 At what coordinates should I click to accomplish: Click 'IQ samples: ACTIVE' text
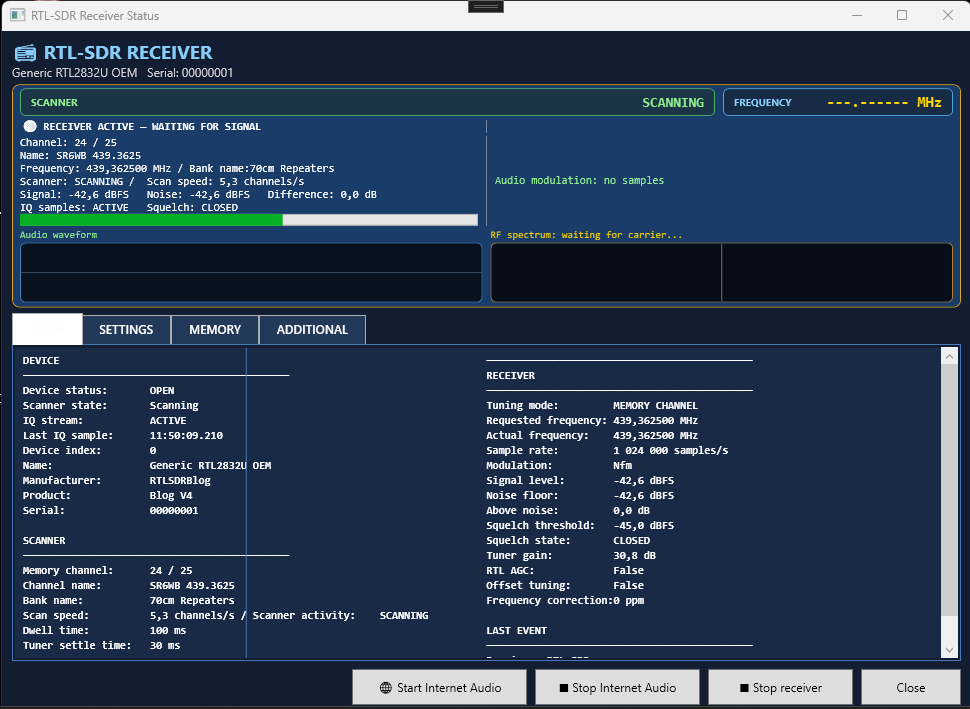pos(74,208)
